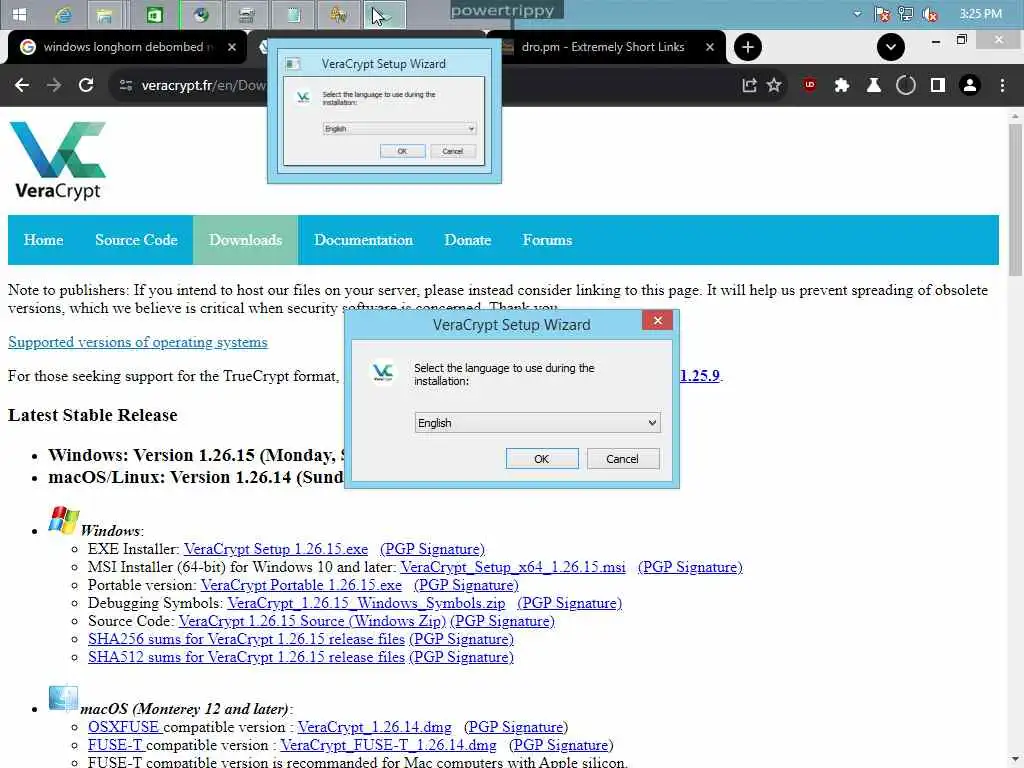The image size is (1024, 768).
Task: Go back to the previous page
Action: pos(22,85)
